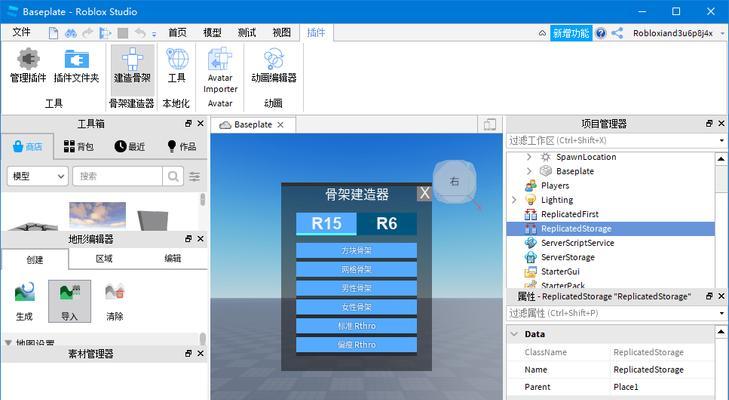Click the share icon beside the username

(617, 33)
